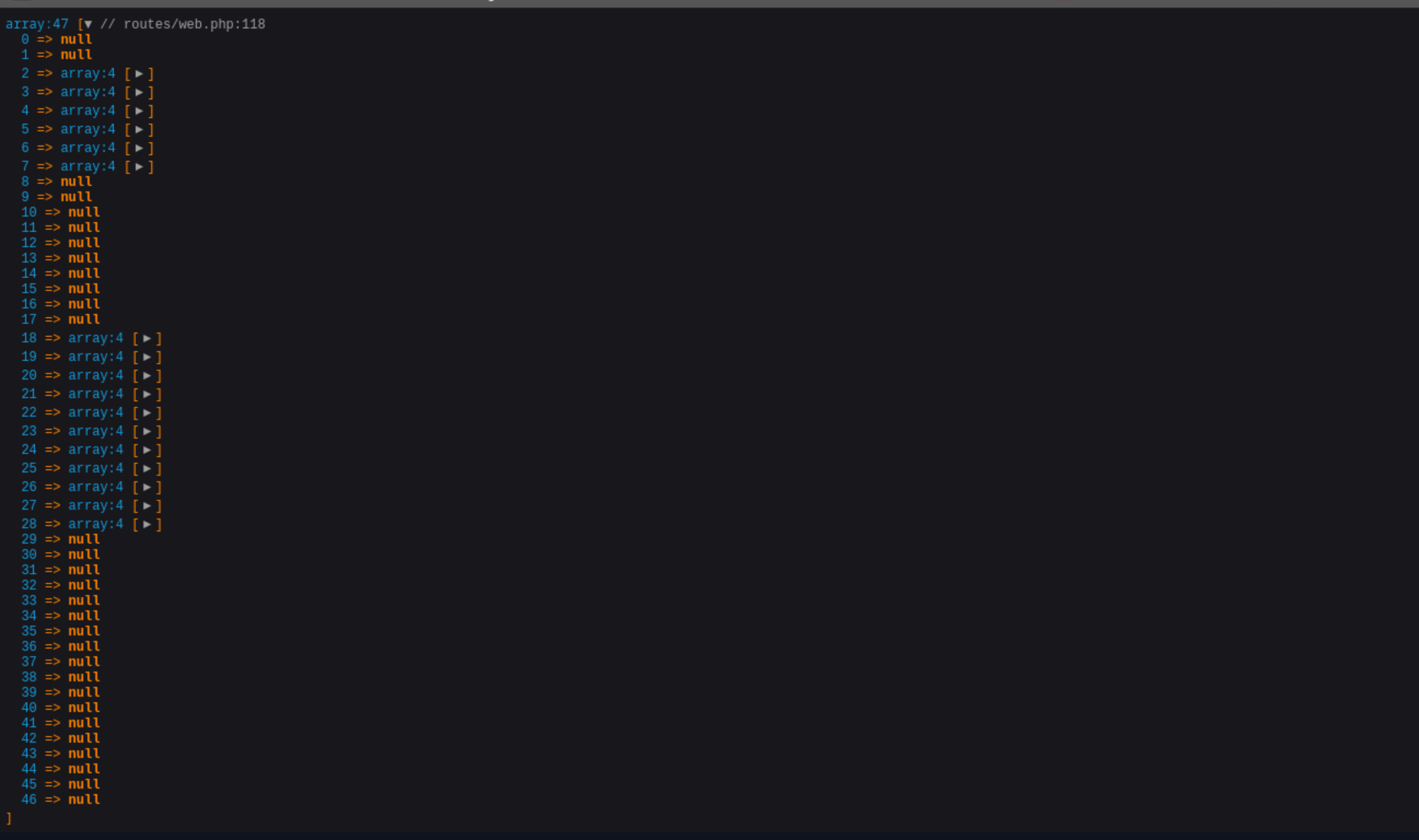Expand the array at index 28
The height and width of the screenshot is (840, 1419).
coord(147,524)
